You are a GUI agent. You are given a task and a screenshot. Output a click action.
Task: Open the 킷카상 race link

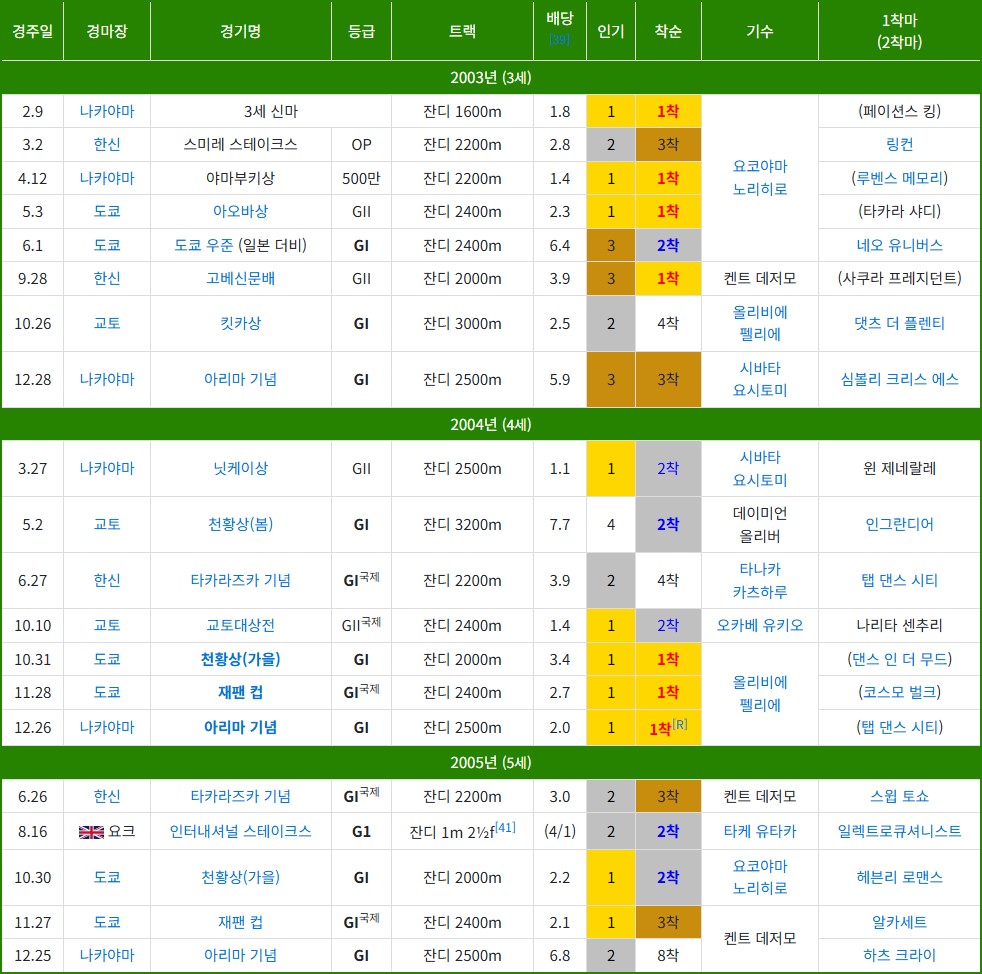240,323
